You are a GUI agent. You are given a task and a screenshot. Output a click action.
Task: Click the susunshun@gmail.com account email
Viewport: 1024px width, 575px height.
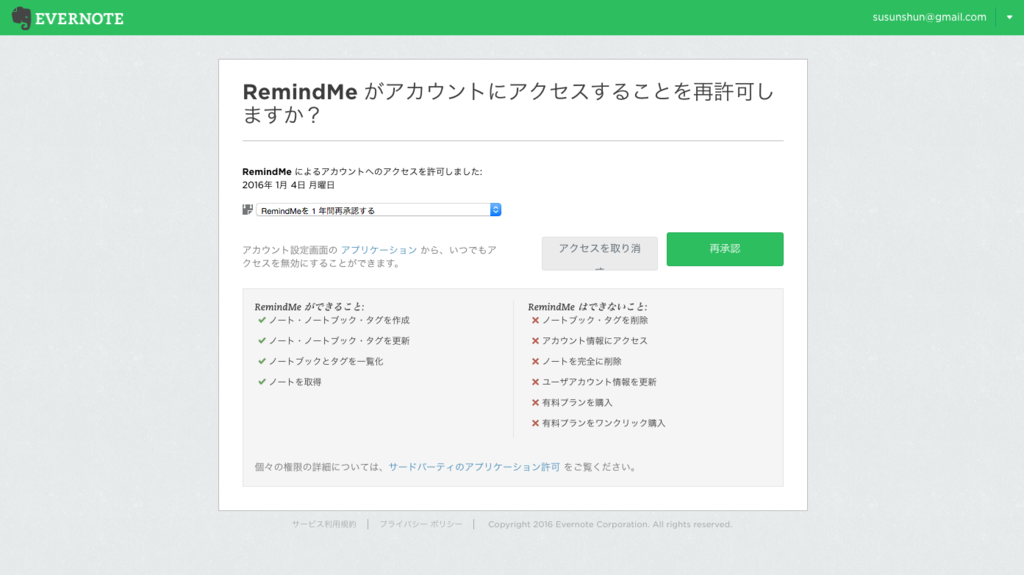click(x=929, y=18)
